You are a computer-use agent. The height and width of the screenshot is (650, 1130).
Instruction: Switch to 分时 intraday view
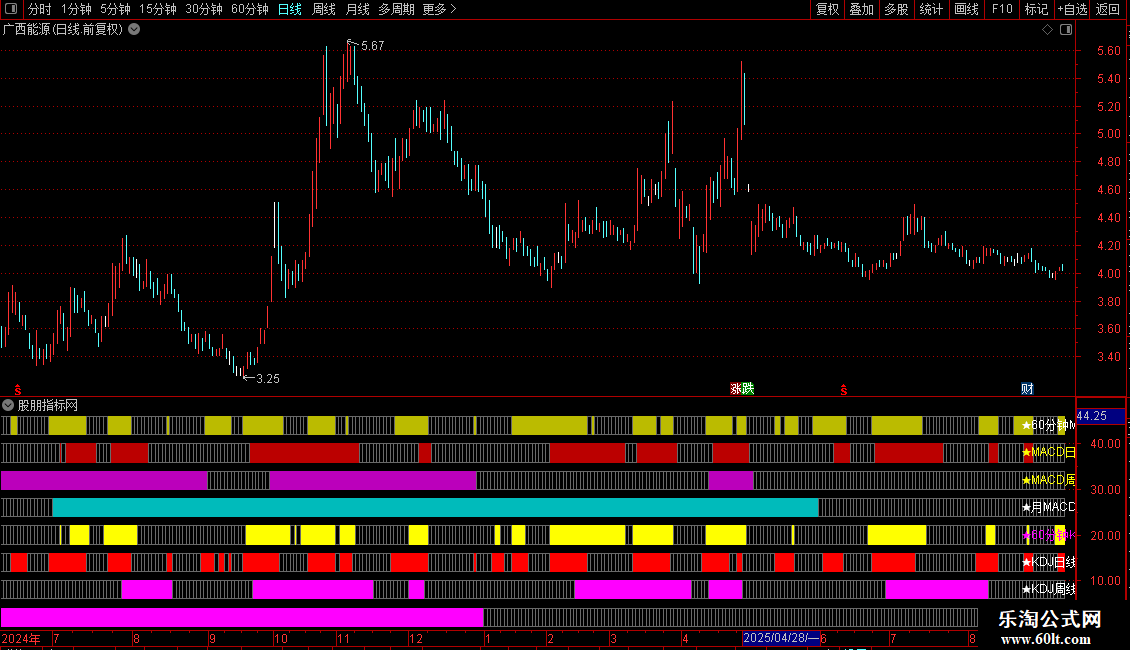(x=39, y=9)
